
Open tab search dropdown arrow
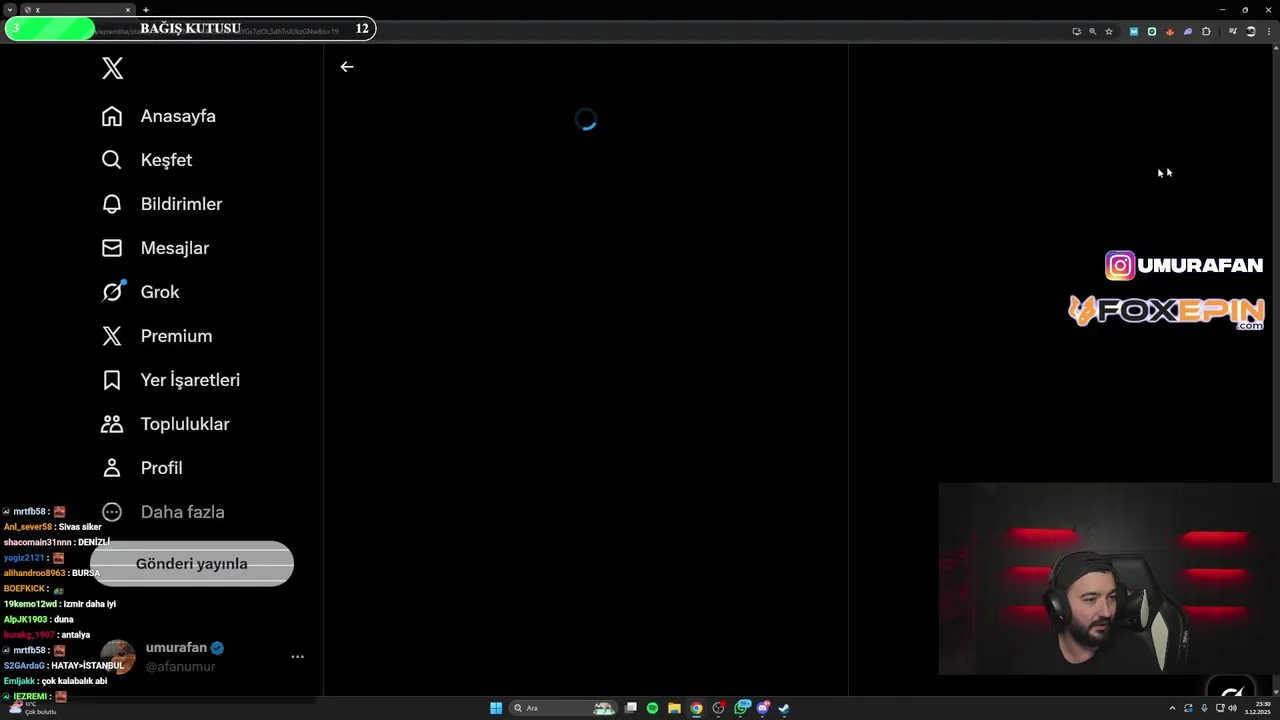(x=9, y=10)
